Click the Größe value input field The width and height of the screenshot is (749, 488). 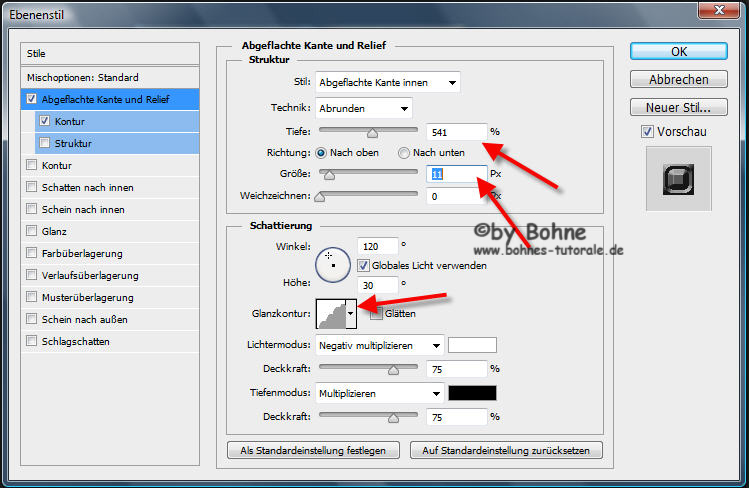tap(455, 174)
